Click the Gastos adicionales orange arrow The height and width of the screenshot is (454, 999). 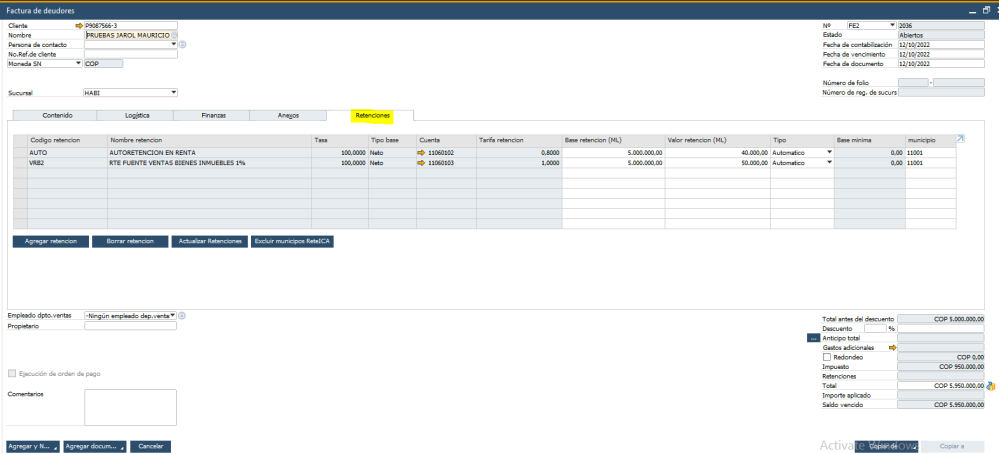[x=892, y=347]
